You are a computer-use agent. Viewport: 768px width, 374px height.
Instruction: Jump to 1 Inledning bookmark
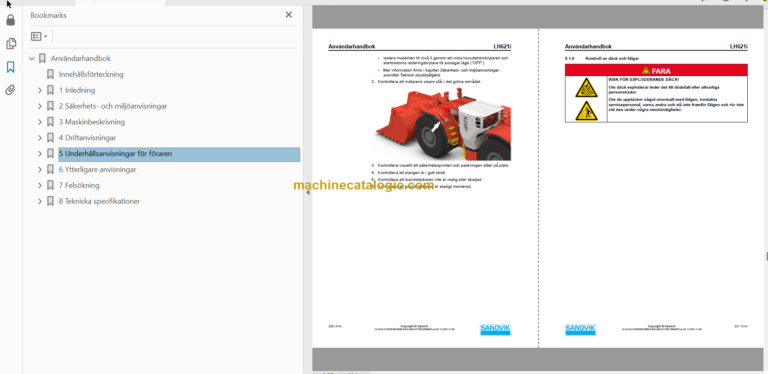click(x=77, y=90)
